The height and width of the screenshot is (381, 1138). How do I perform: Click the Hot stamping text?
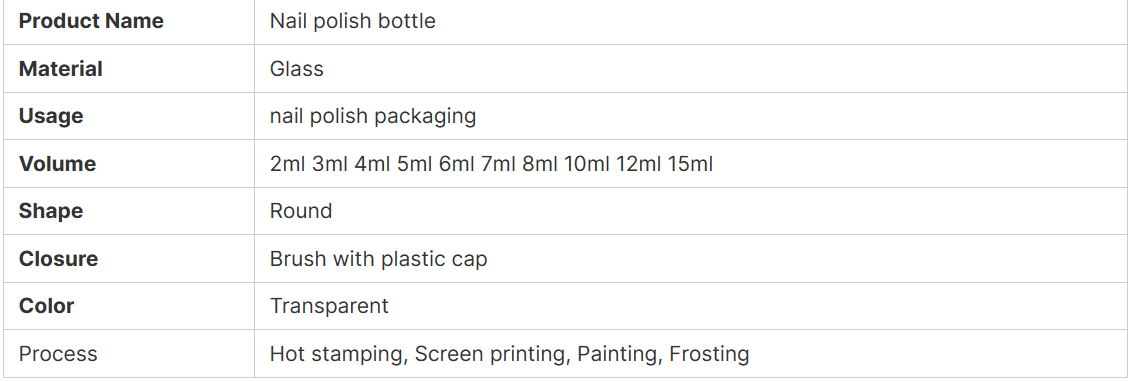(x=337, y=354)
